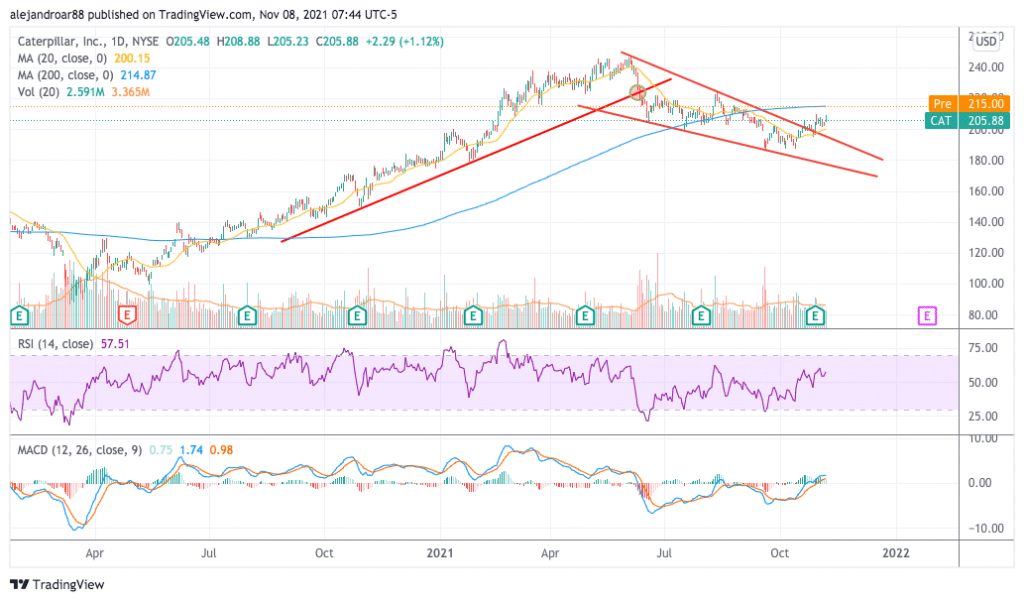Click the MACD signal value 0.98
The image size is (1024, 602).
tap(221, 450)
